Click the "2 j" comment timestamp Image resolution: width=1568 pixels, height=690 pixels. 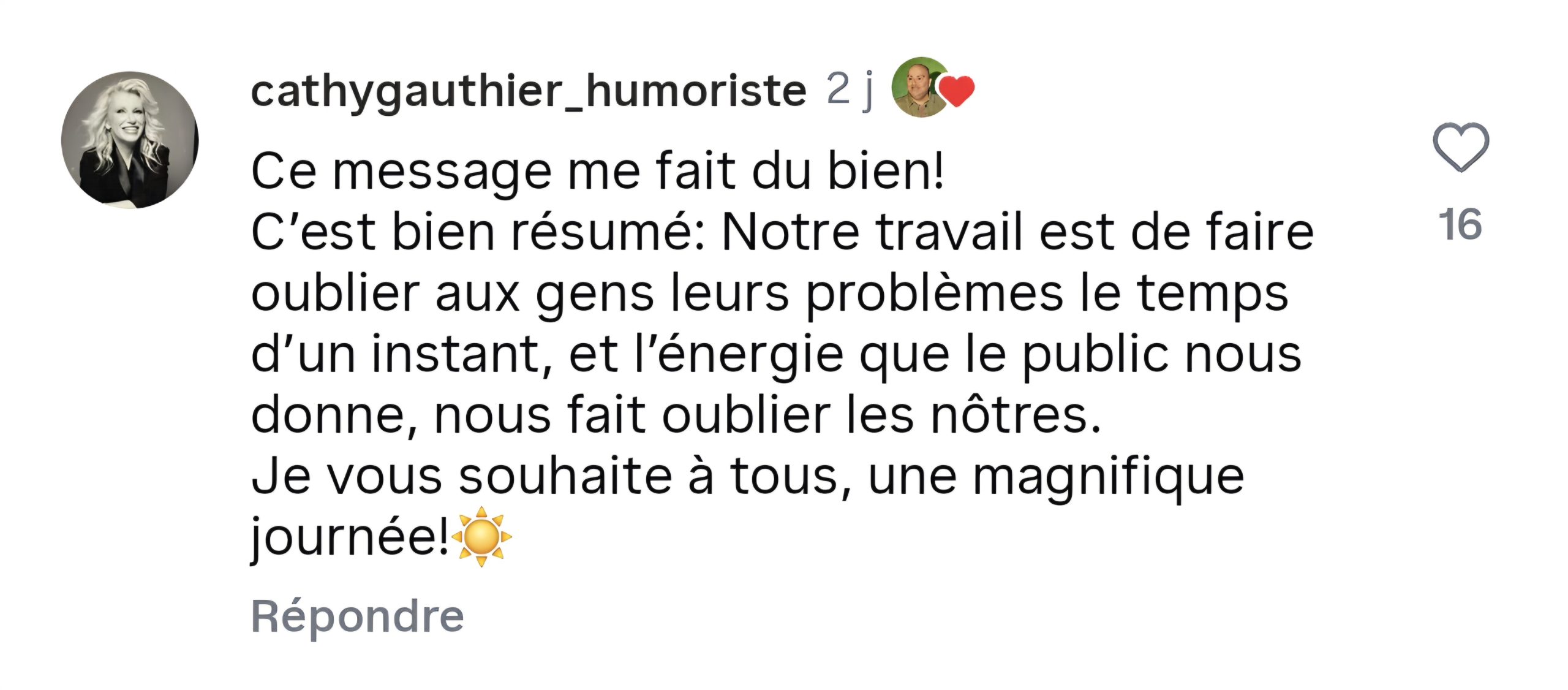pyautogui.click(x=850, y=89)
